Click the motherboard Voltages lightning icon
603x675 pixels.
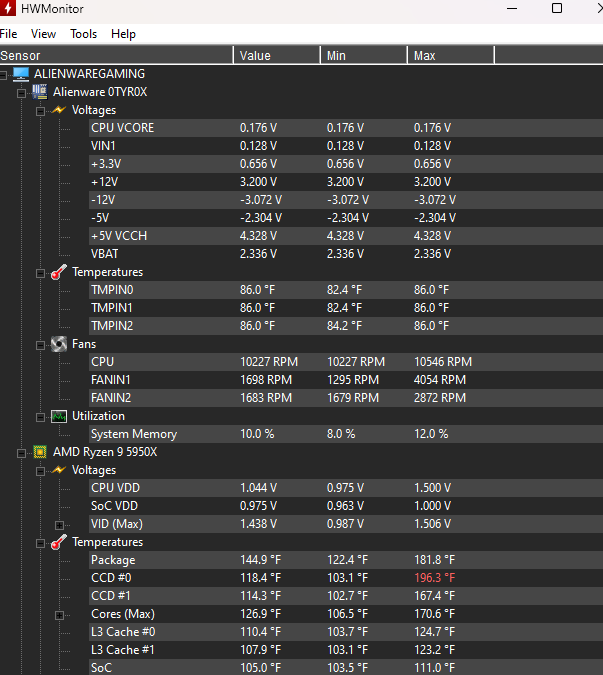(x=59, y=110)
